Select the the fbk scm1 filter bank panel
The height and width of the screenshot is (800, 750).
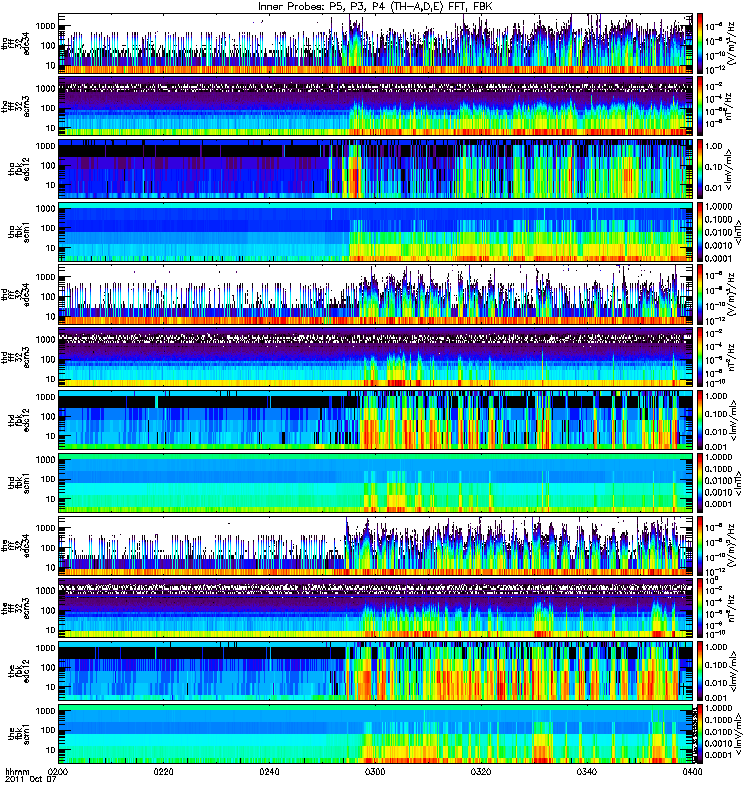[x=376, y=734]
